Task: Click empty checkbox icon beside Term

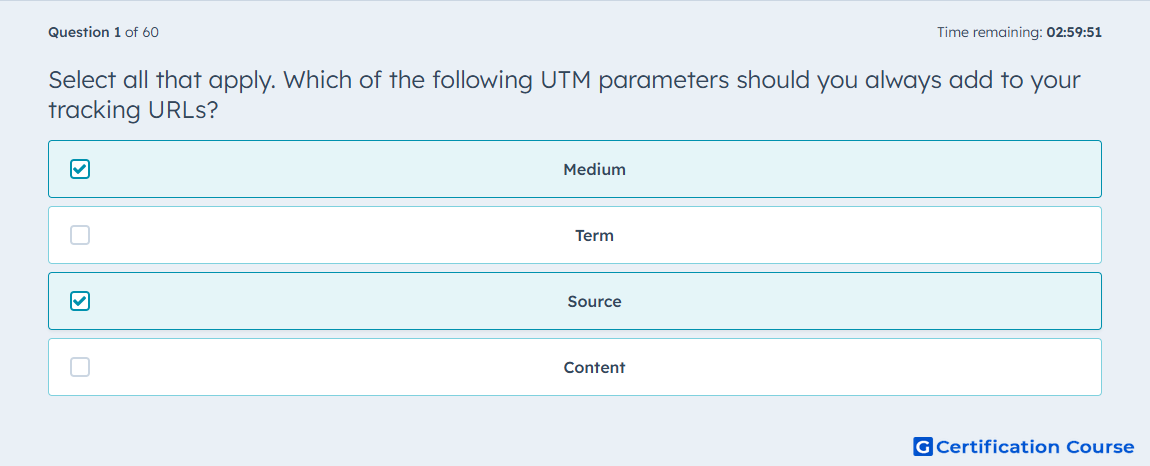Action: tap(80, 236)
